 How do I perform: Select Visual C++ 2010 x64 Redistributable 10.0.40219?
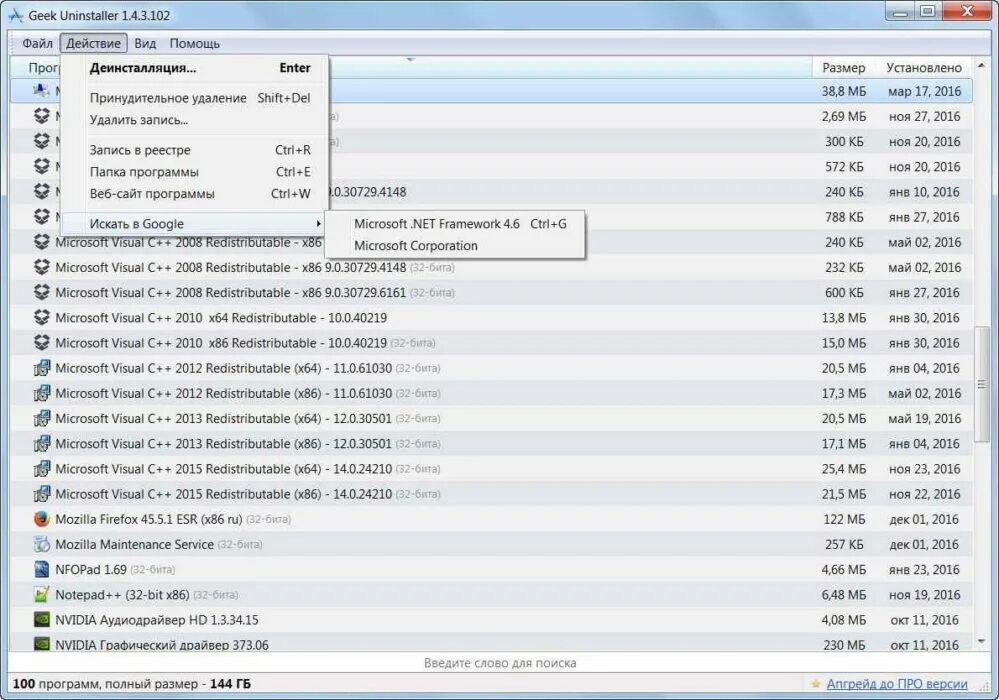[x=491, y=318]
